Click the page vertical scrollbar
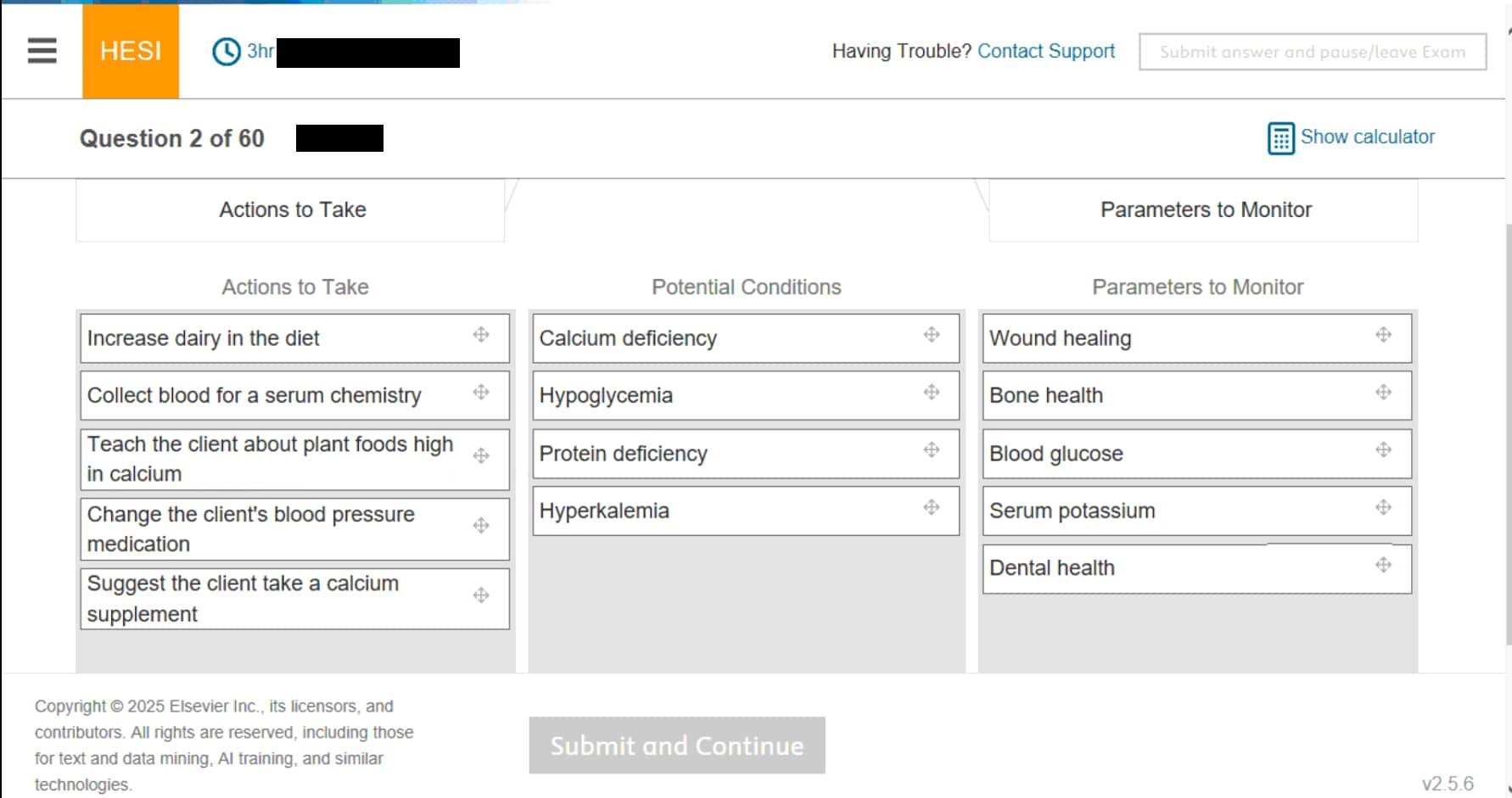 pos(1508,424)
